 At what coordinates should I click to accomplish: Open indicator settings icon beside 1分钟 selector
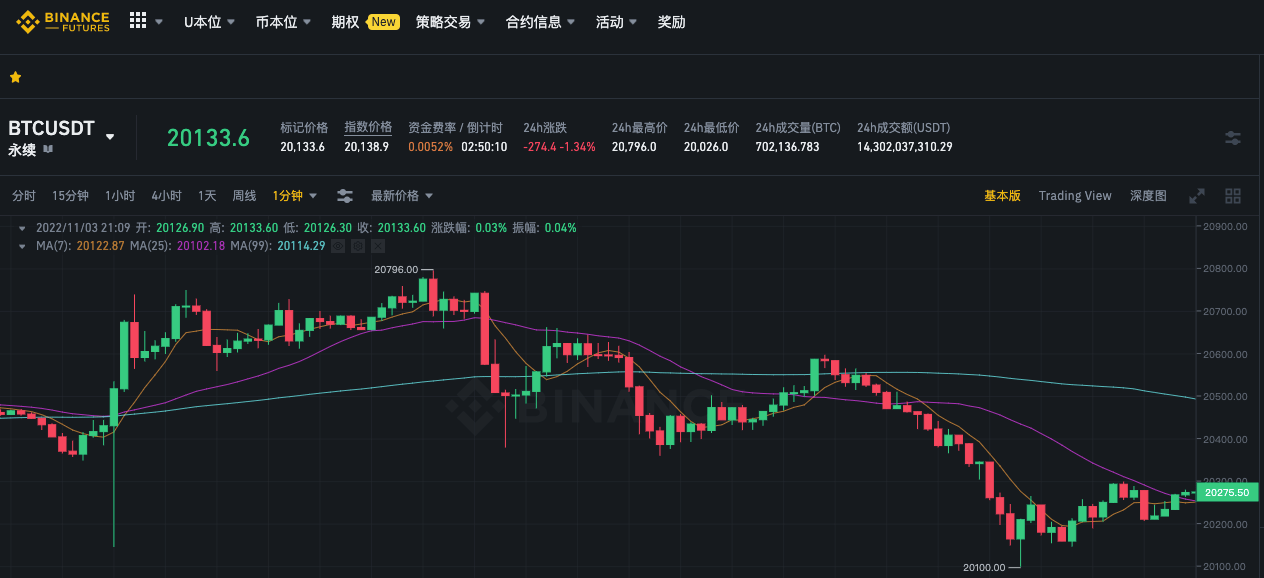344,195
